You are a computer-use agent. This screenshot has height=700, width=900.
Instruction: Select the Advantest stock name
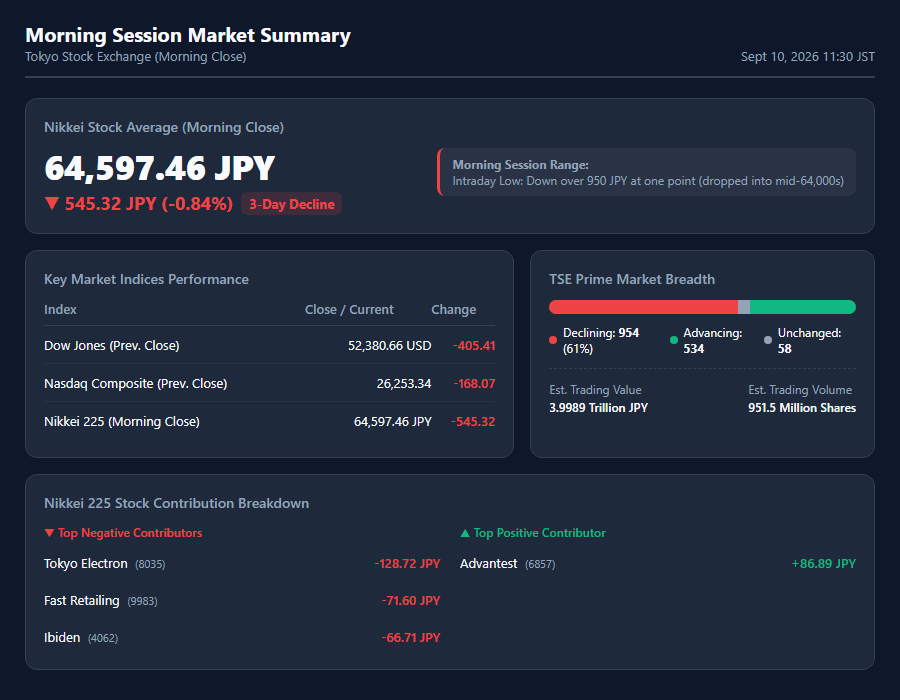click(488, 564)
